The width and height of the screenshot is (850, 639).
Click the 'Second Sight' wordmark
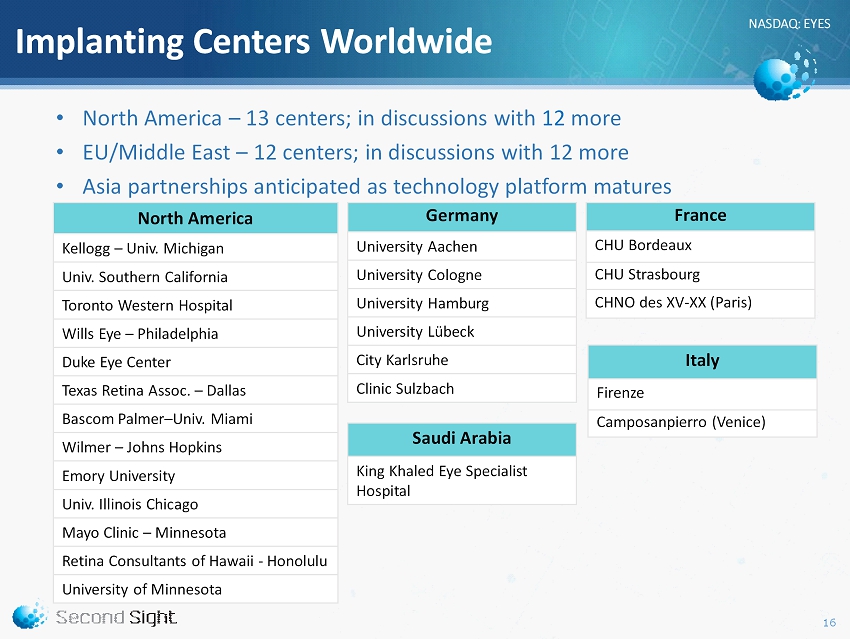click(x=116, y=617)
